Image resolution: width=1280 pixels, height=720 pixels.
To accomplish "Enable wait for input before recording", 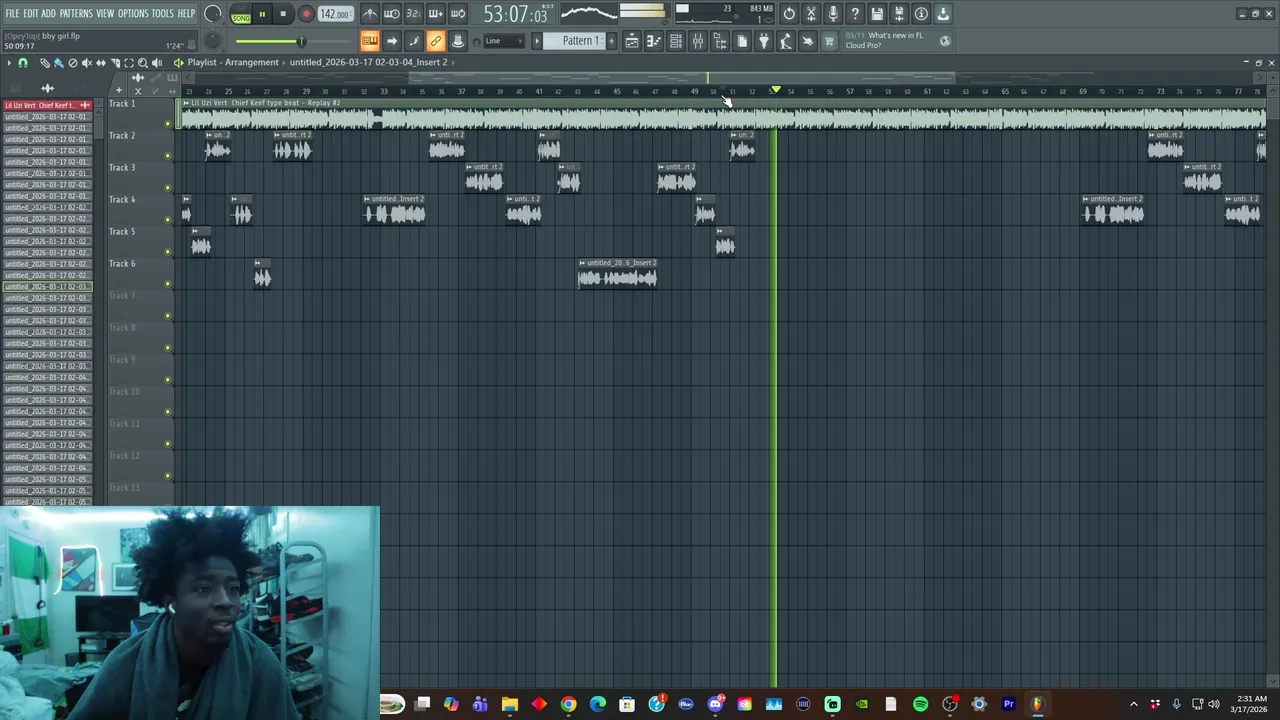I will (x=392, y=14).
